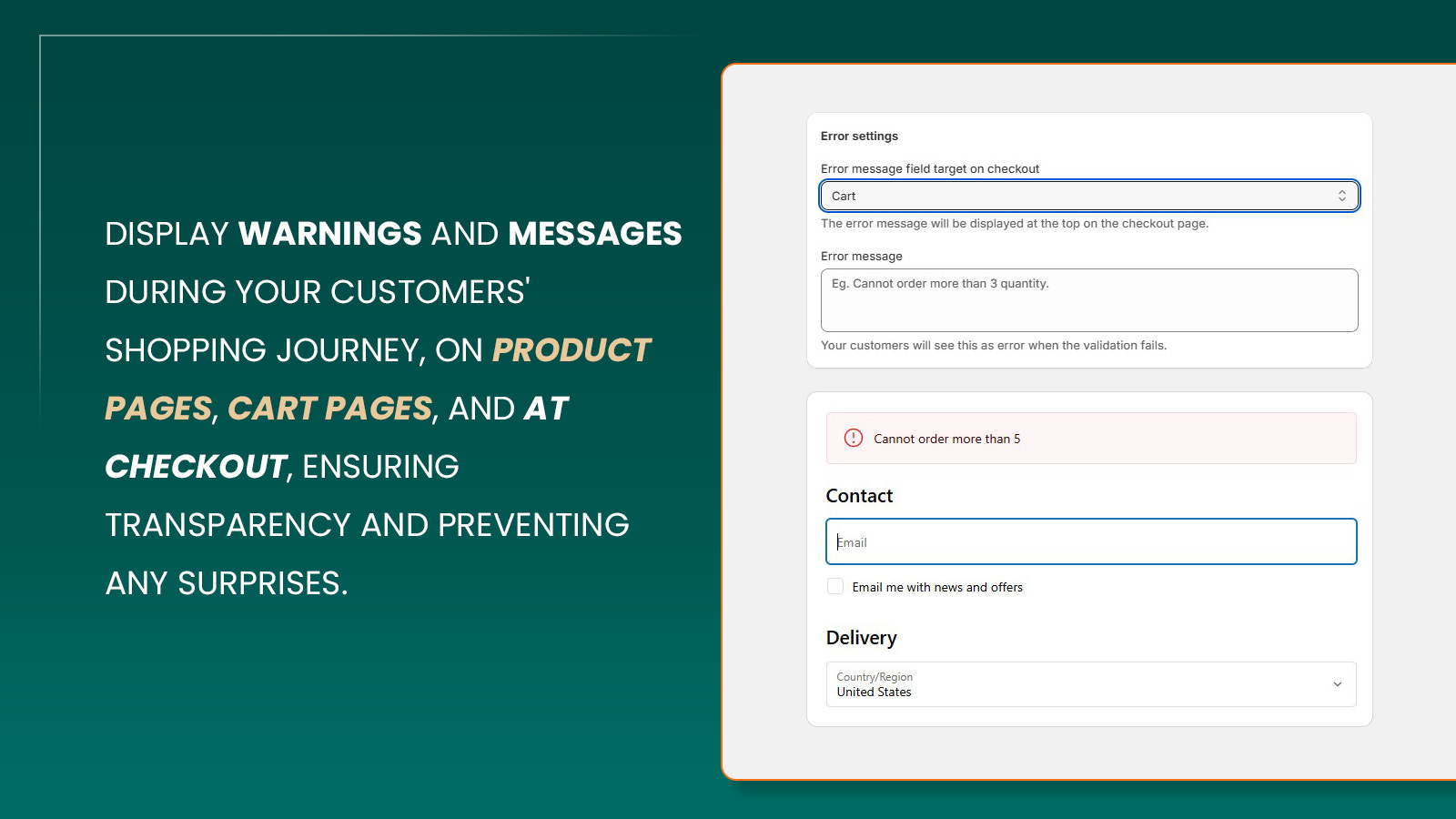This screenshot has width=1456, height=819.
Task: Click the red warning icon in error banner
Action: (854, 438)
